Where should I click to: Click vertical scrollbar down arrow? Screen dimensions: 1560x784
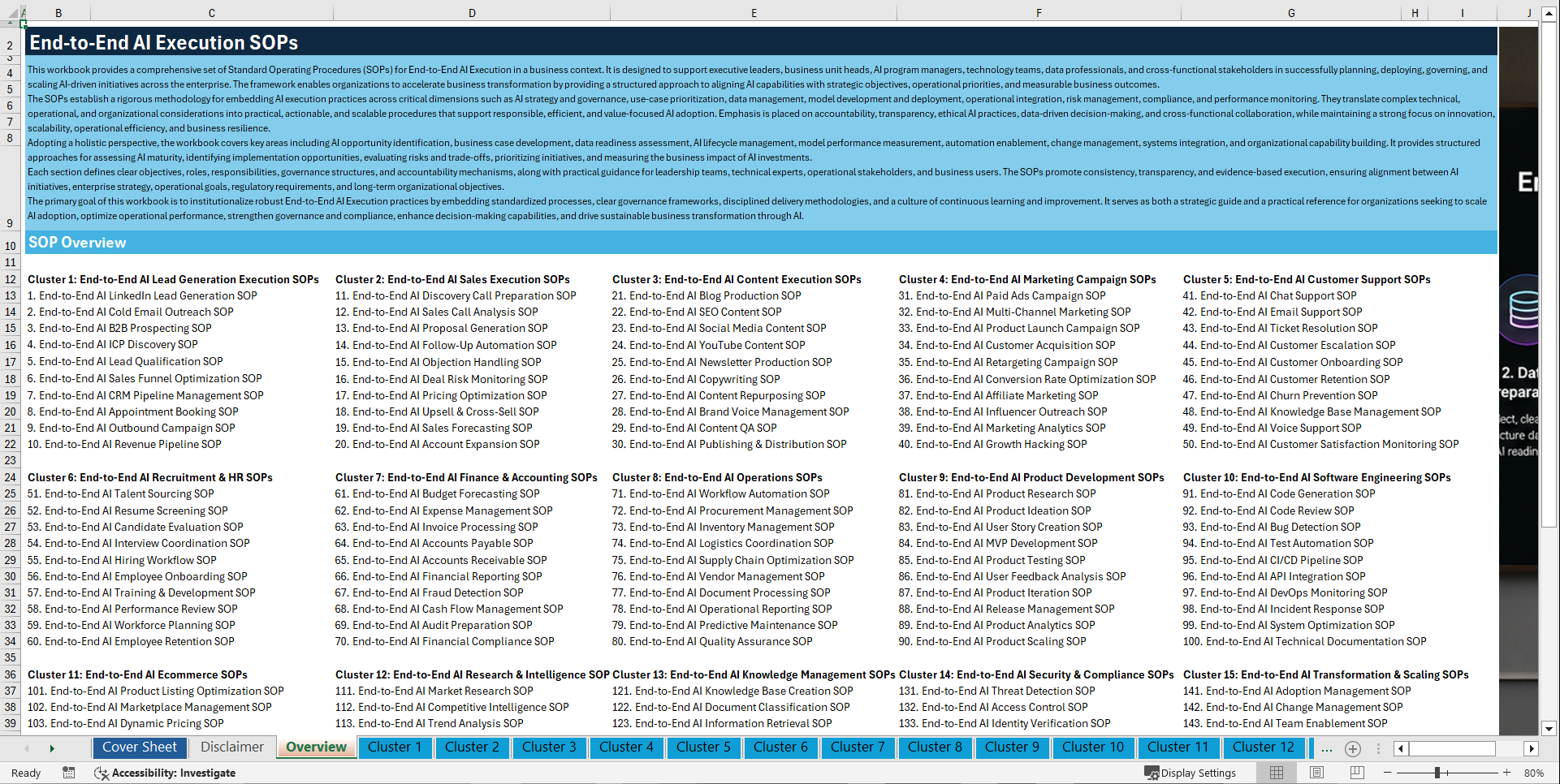pos(1549,729)
